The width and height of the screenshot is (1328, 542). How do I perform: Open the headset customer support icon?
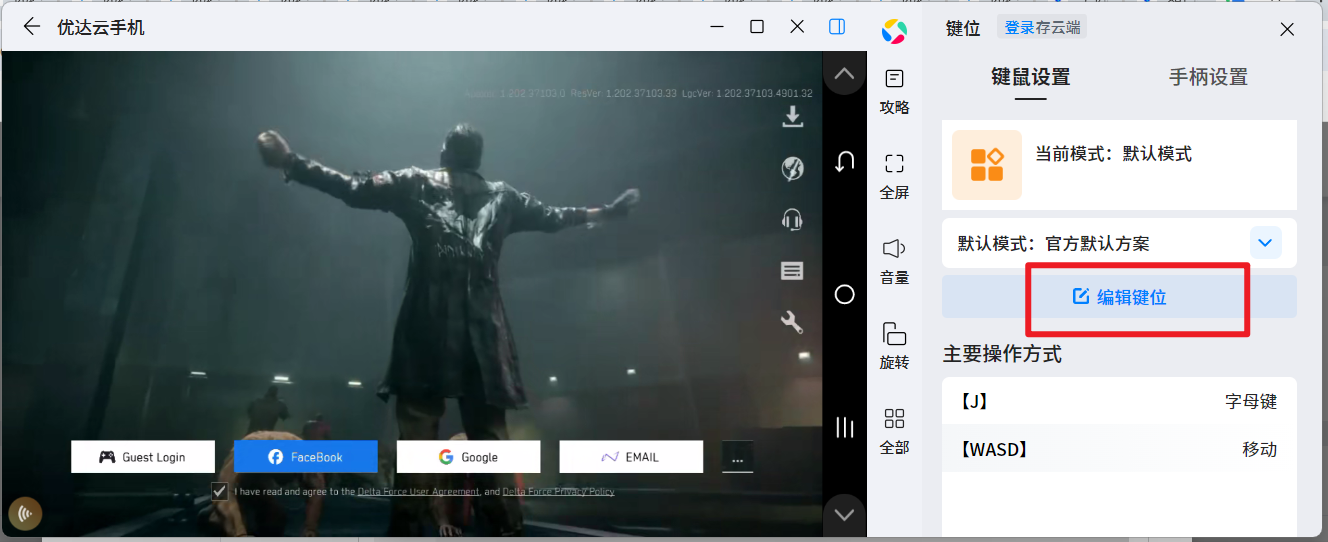[792, 220]
